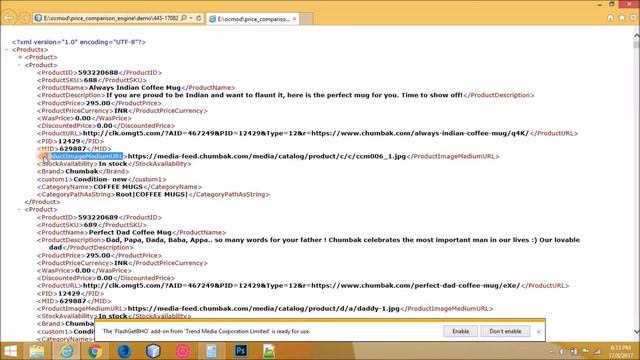Select the E:\ocmod\price_compariso... browser tab

click(253, 19)
